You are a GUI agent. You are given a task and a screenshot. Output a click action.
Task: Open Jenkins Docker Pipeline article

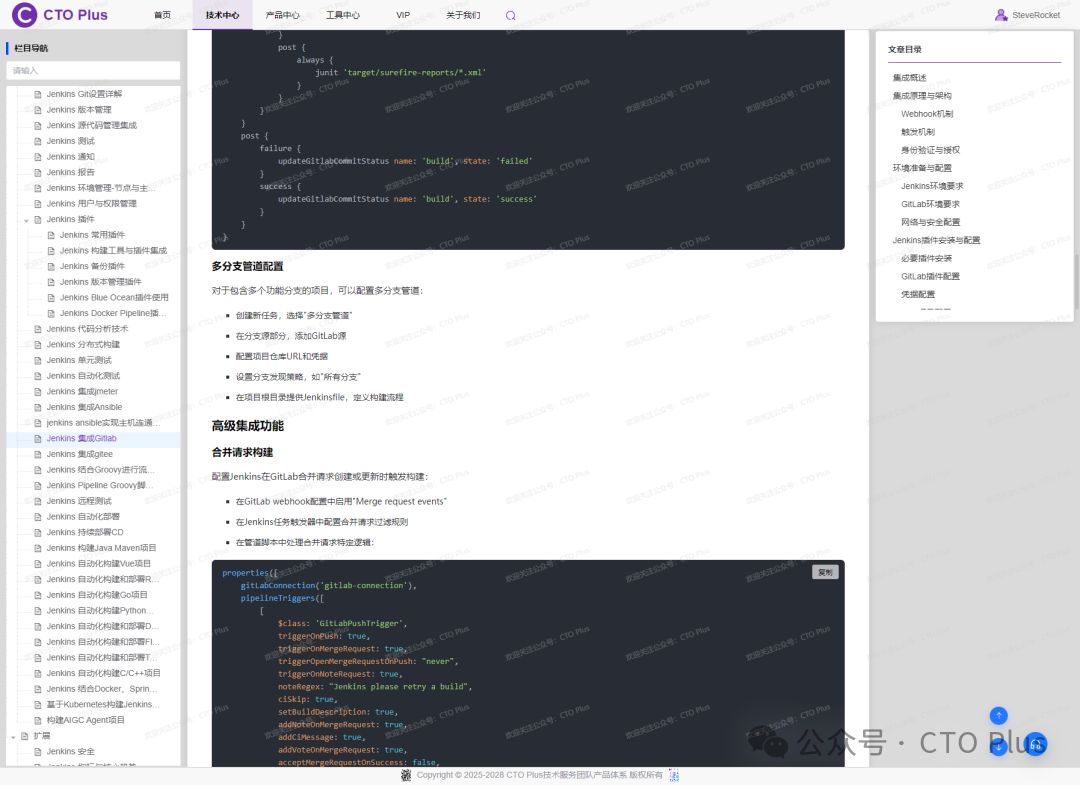click(114, 313)
